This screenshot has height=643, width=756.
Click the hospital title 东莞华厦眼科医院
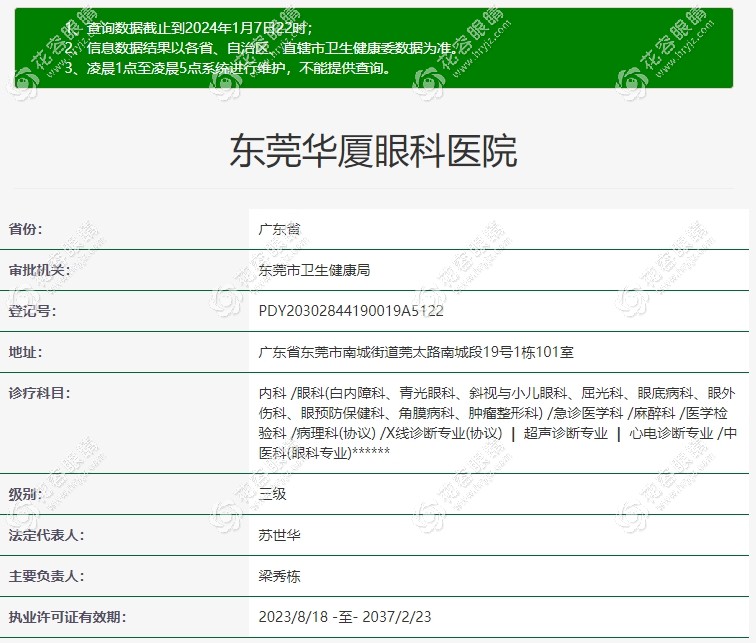click(x=374, y=151)
